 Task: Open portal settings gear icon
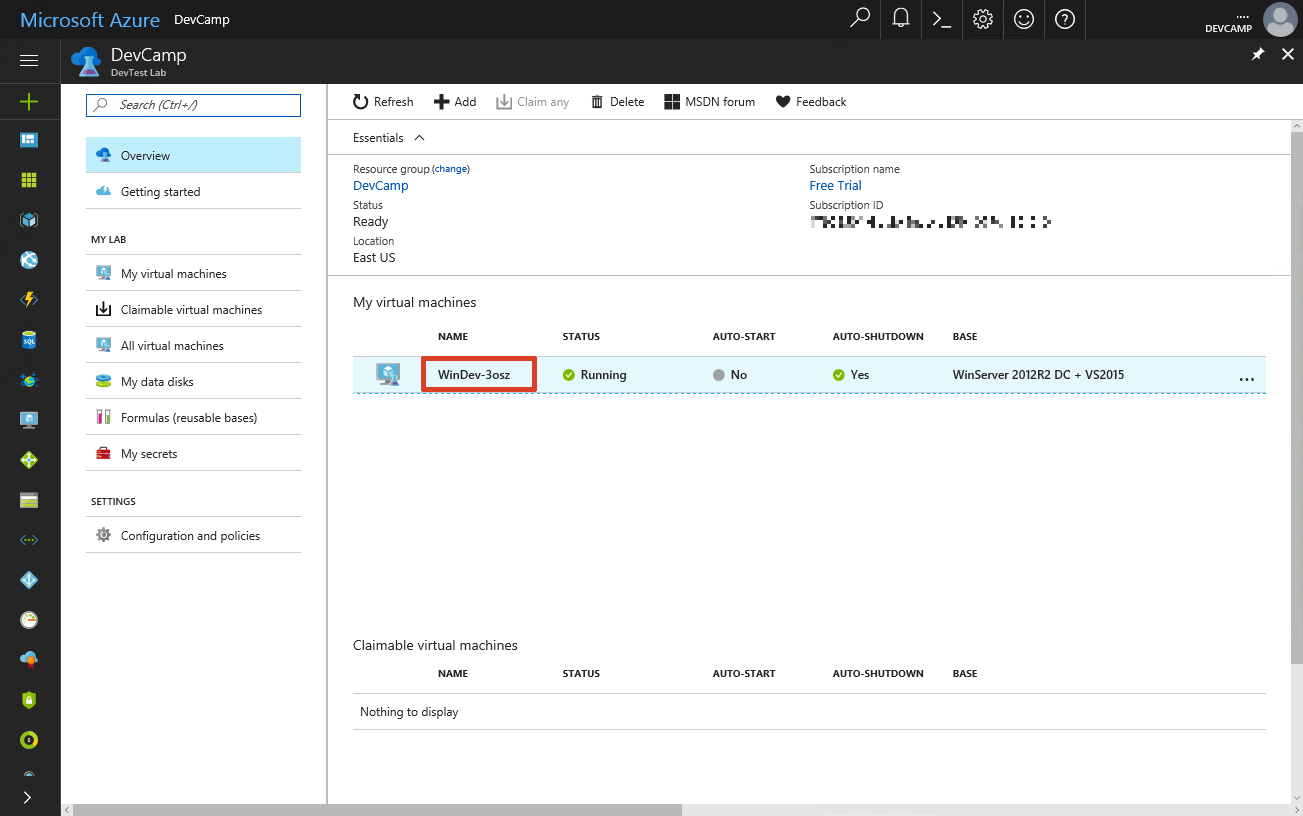[x=982, y=19]
